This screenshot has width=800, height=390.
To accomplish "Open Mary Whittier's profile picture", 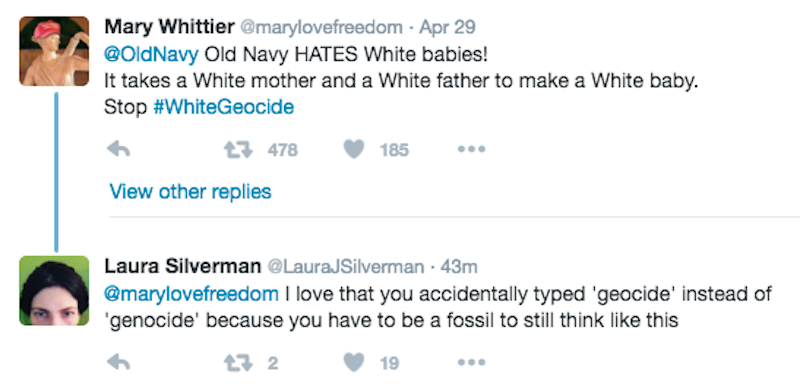I will [54, 51].
